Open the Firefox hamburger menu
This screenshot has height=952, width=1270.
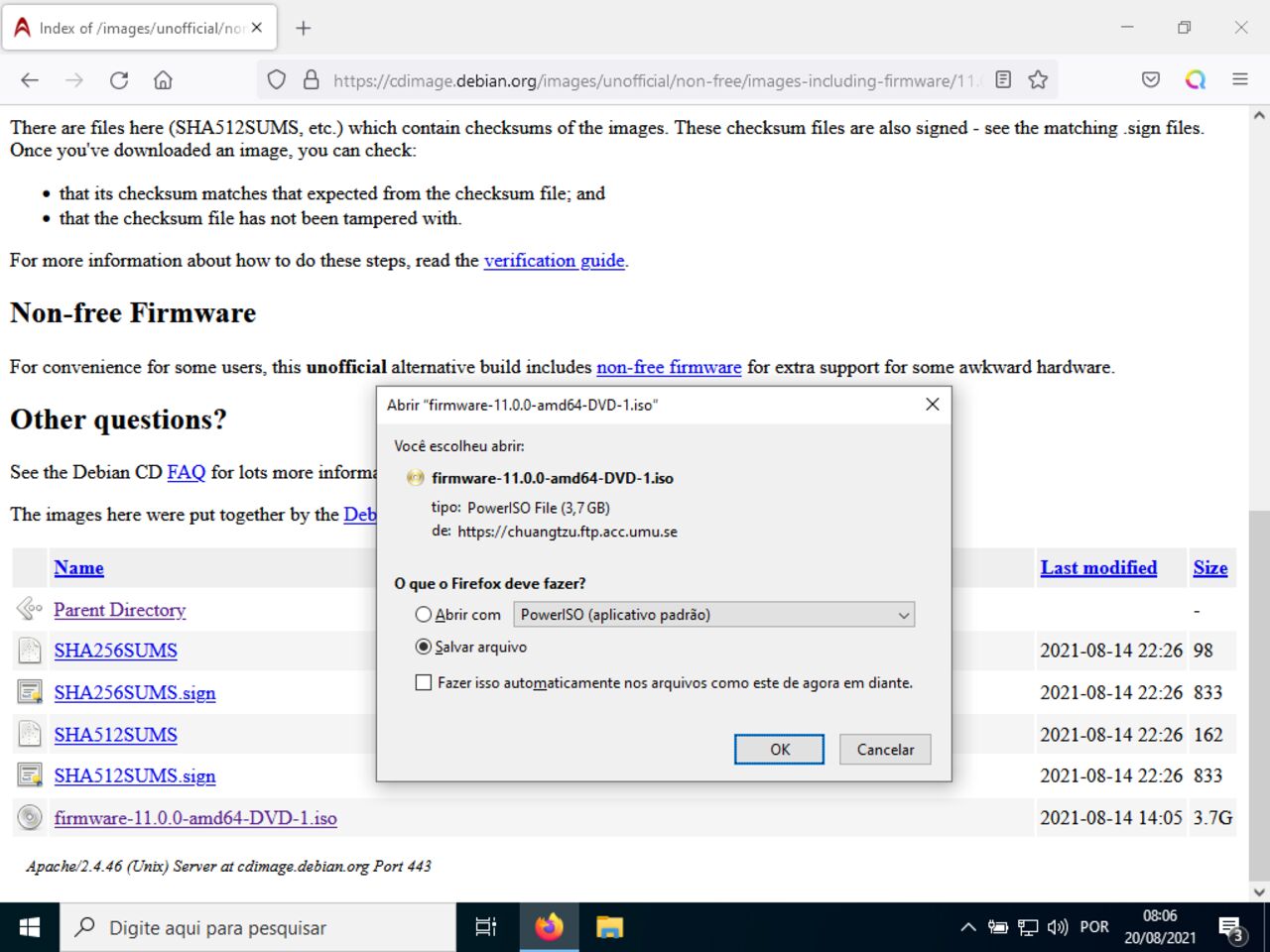(1240, 80)
